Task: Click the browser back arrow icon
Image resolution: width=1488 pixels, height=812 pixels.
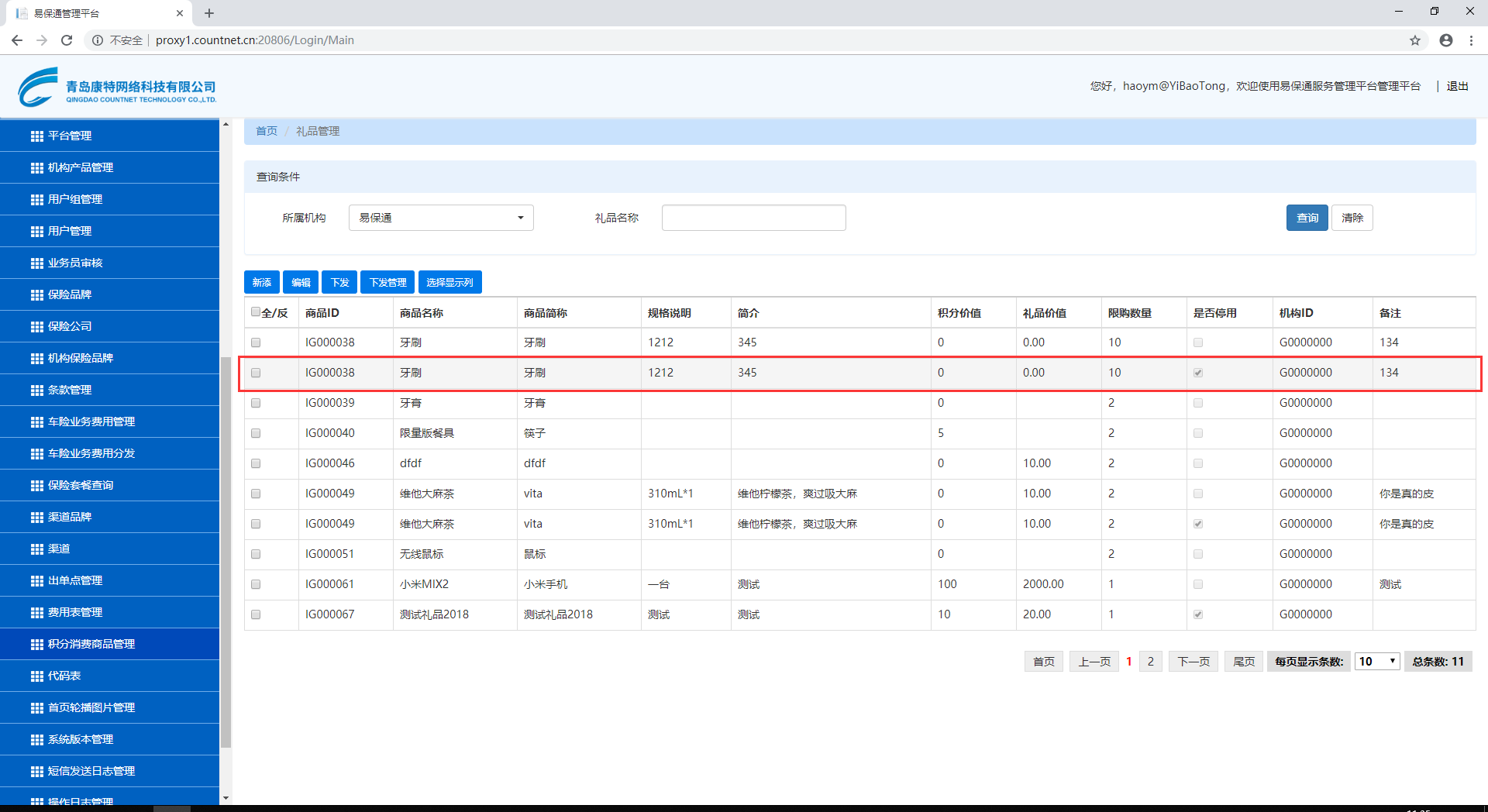Action: click(17, 40)
